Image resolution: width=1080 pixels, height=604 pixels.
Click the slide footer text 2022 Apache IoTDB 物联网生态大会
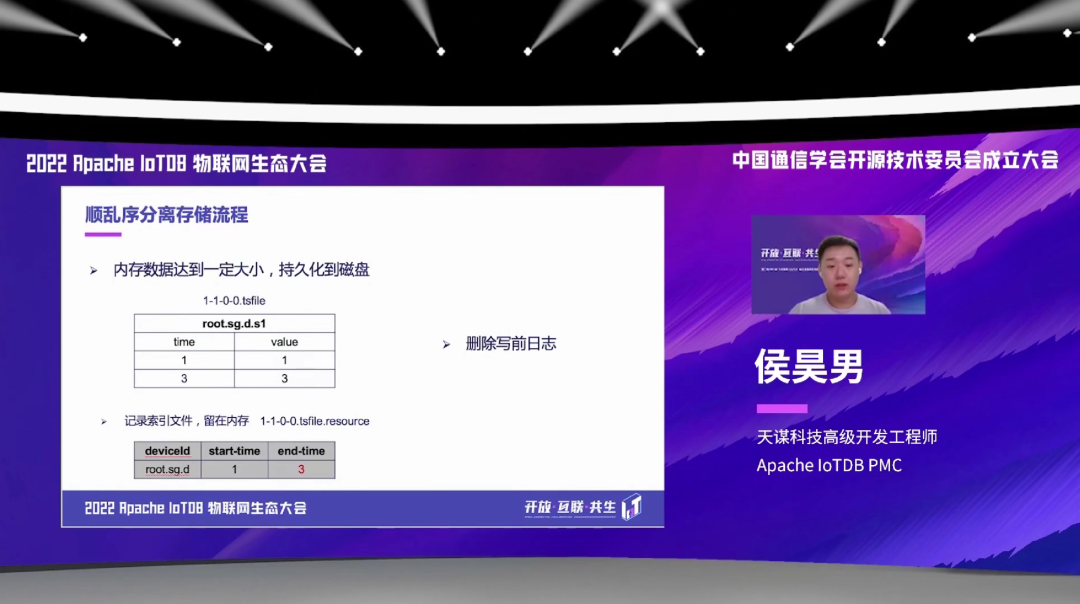pos(196,508)
